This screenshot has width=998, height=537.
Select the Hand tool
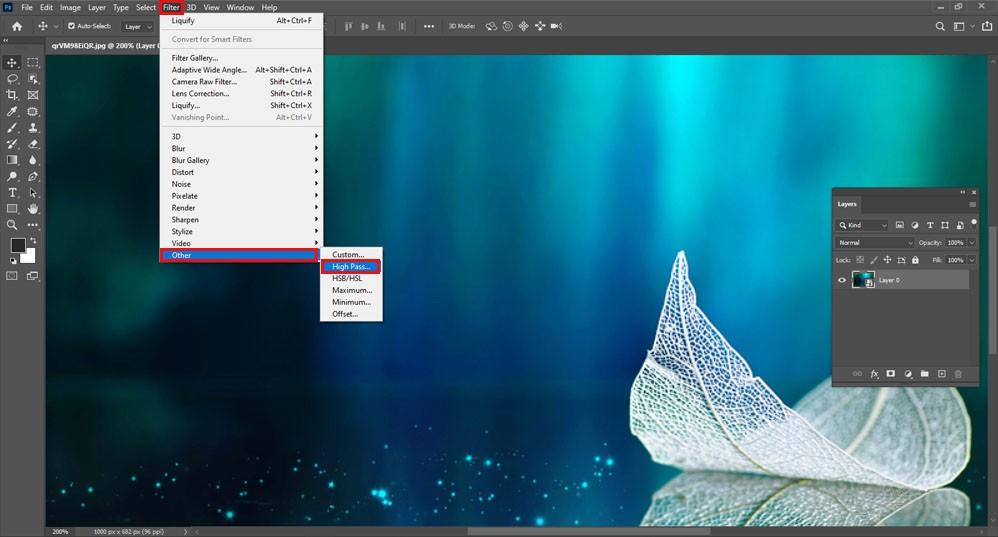coord(33,209)
